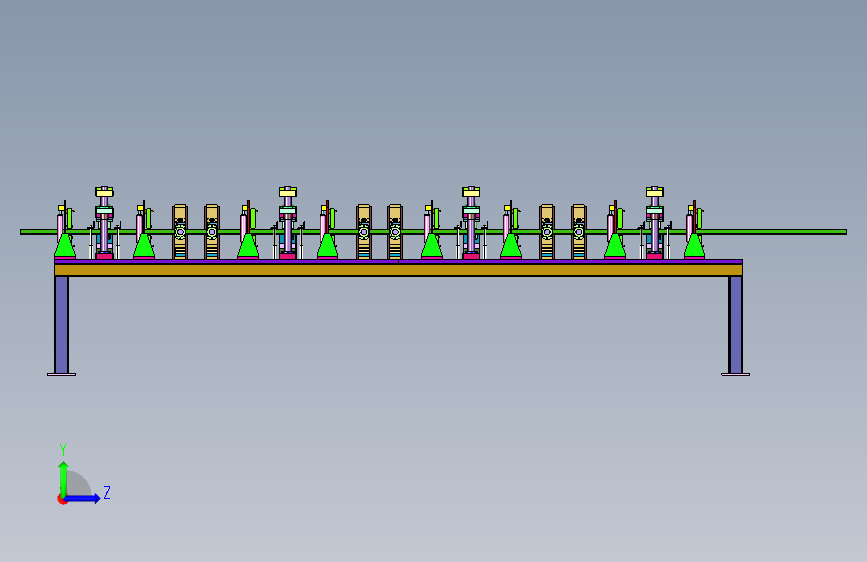This screenshot has width=867, height=562.
Task: Click the blue Z axis arrow of the triad
Action: coord(83,498)
